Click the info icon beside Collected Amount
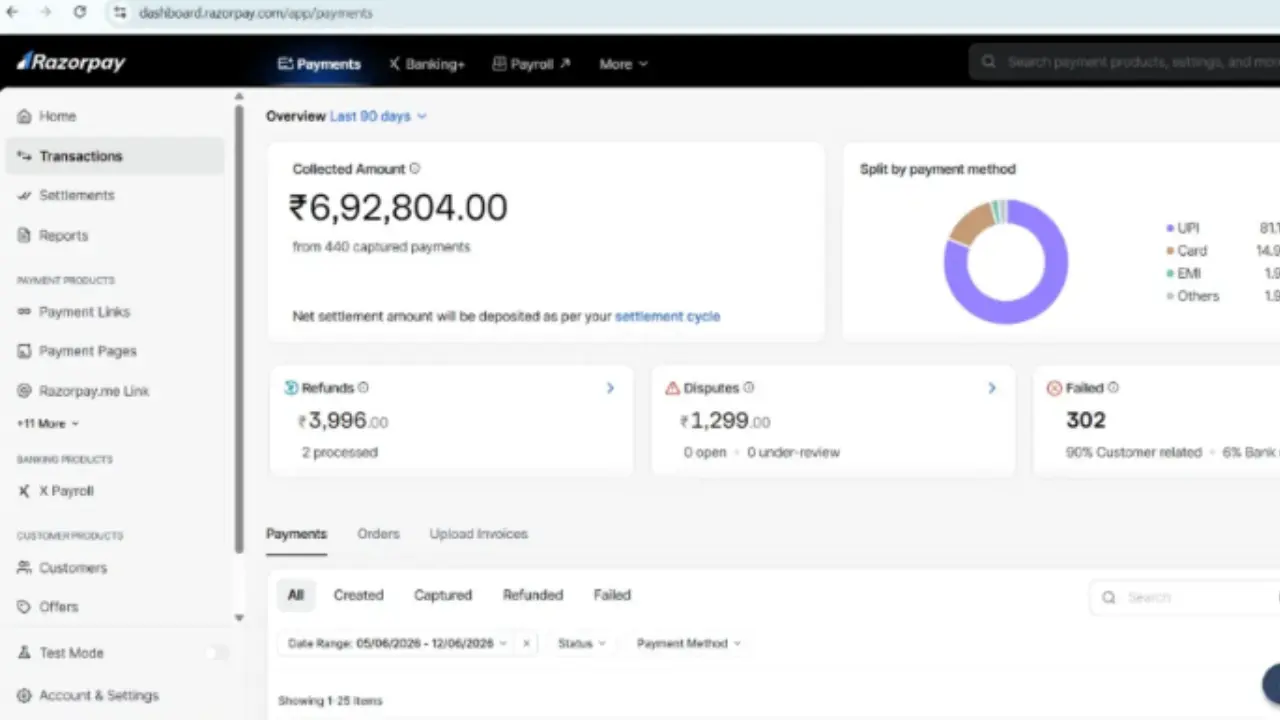 tap(415, 169)
